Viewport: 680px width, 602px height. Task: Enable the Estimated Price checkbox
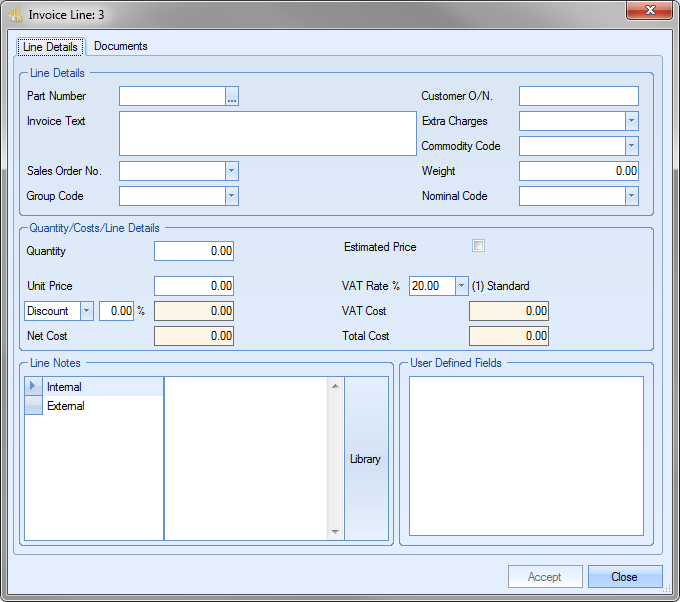tap(478, 246)
